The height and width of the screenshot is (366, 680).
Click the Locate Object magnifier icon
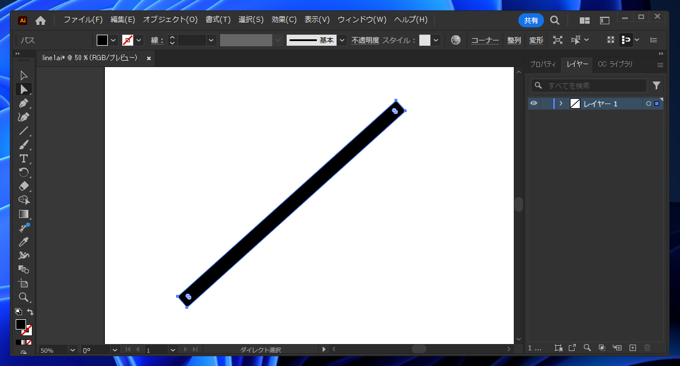[x=587, y=348]
